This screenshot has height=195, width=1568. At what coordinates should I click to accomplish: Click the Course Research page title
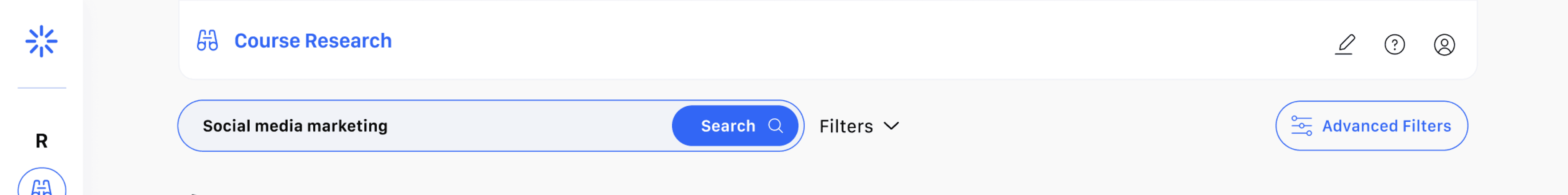(313, 41)
